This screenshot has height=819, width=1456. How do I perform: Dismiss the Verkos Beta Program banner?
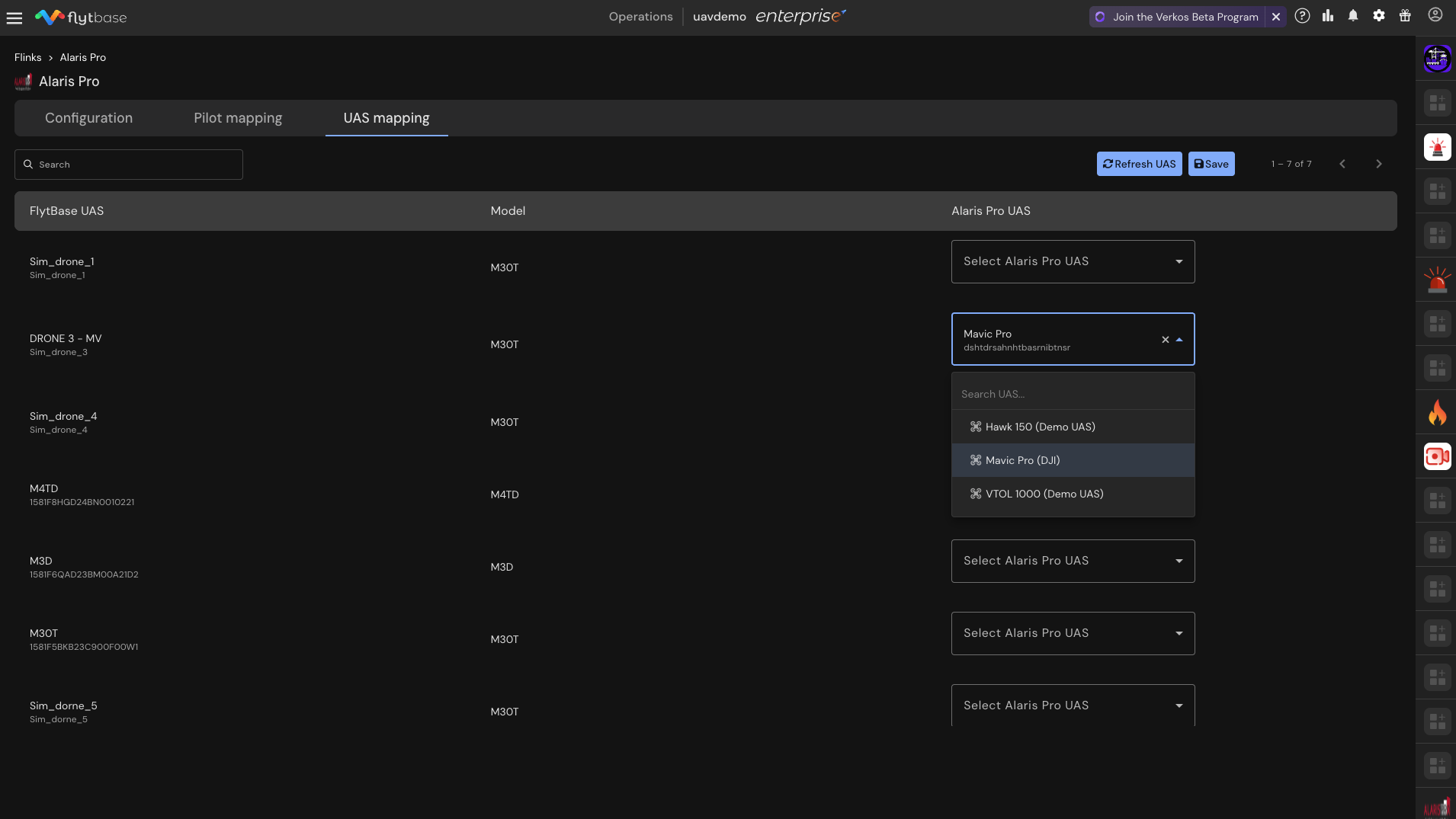tap(1276, 17)
